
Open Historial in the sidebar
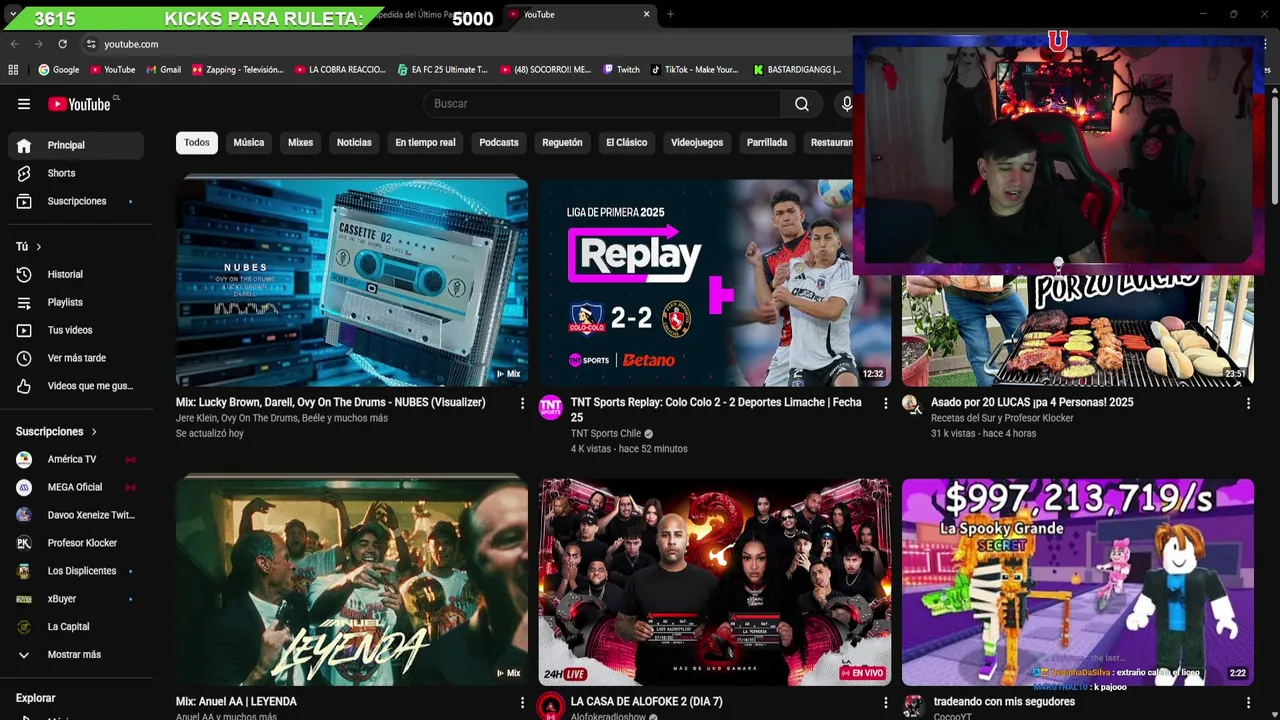coord(76,274)
